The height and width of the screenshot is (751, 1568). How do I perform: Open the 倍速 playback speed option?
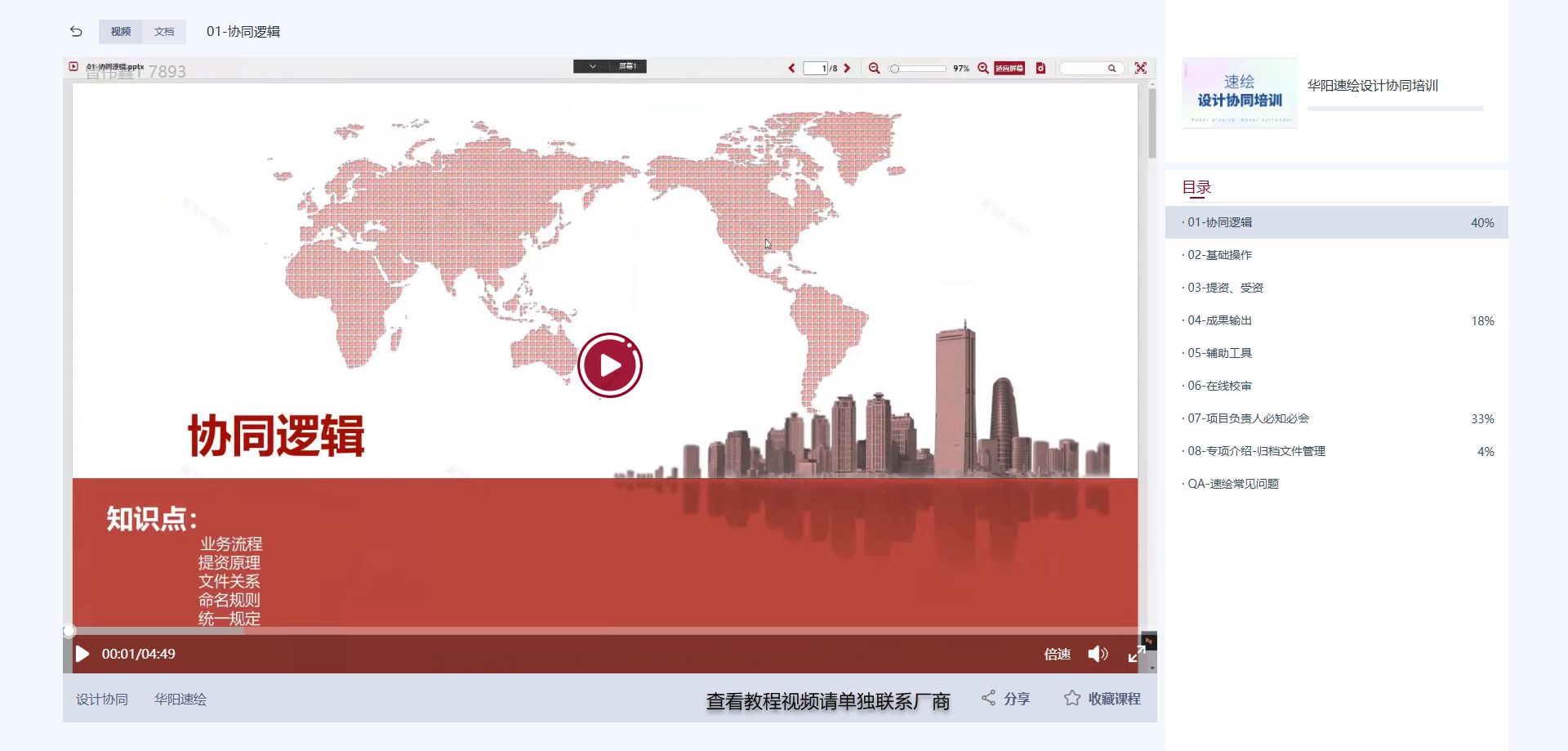coord(1057,654)
